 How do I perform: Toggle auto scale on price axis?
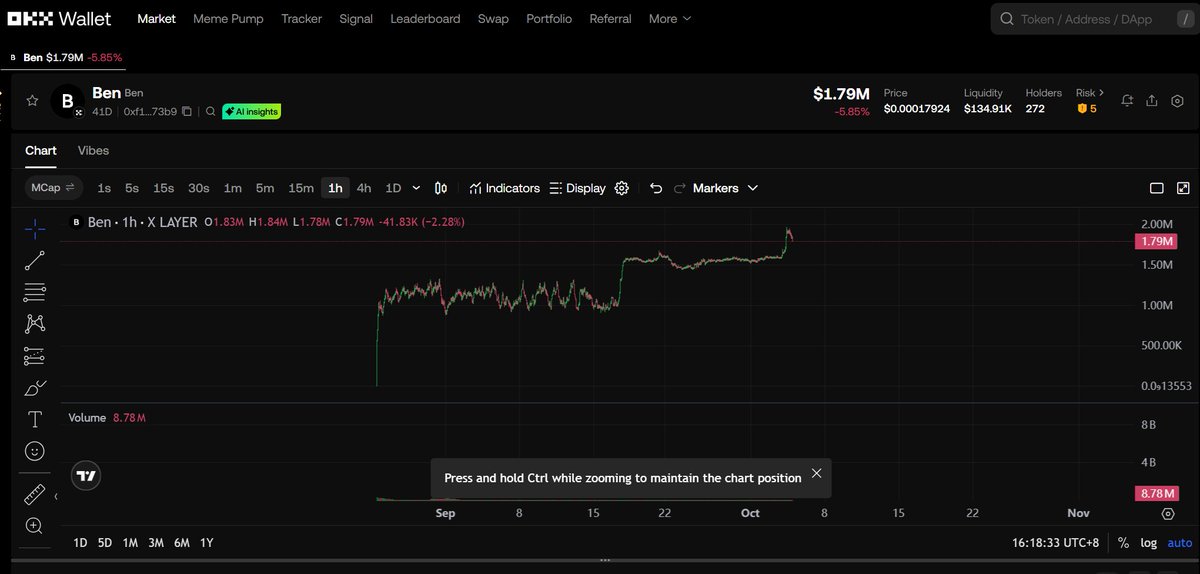1180,543
